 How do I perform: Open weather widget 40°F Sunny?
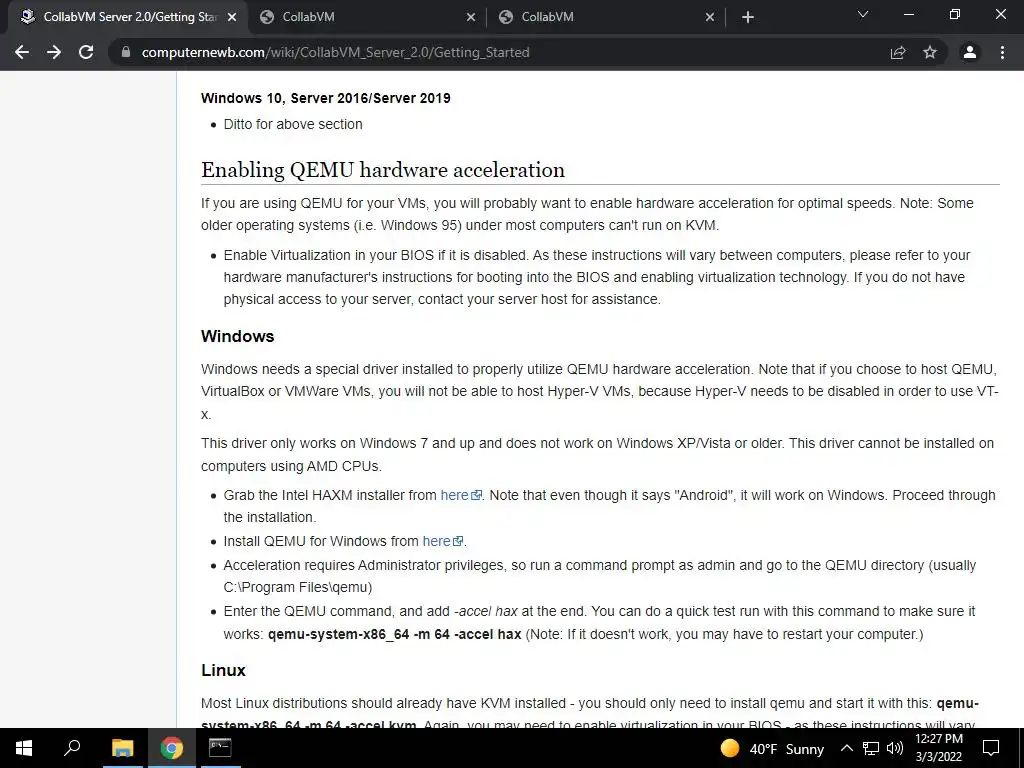pos(772,748)
